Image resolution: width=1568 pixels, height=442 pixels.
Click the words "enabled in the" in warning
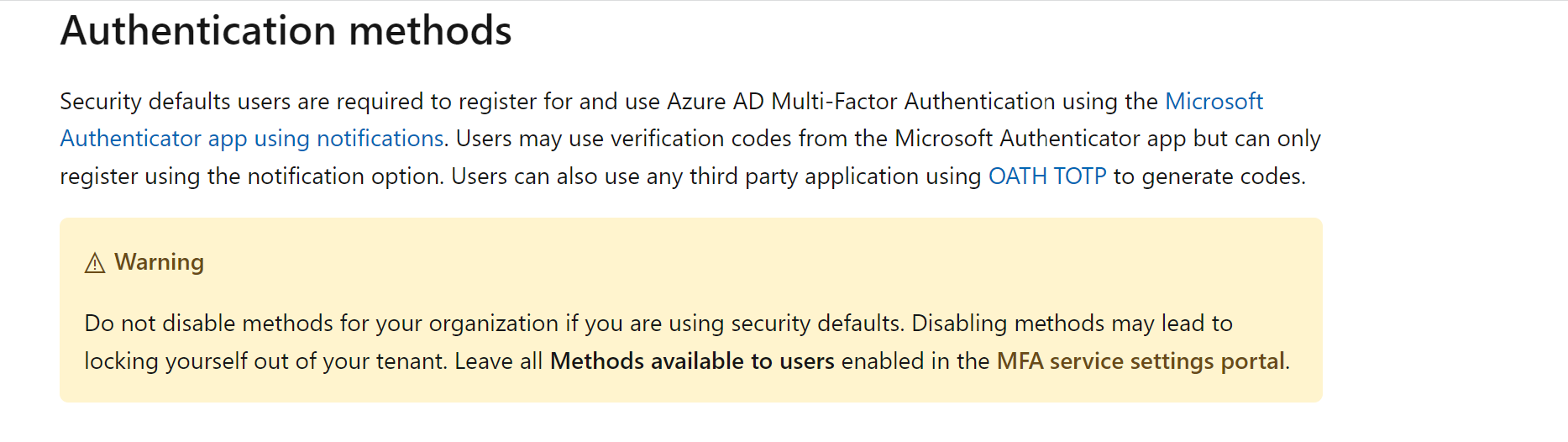(x=915, y=361)
